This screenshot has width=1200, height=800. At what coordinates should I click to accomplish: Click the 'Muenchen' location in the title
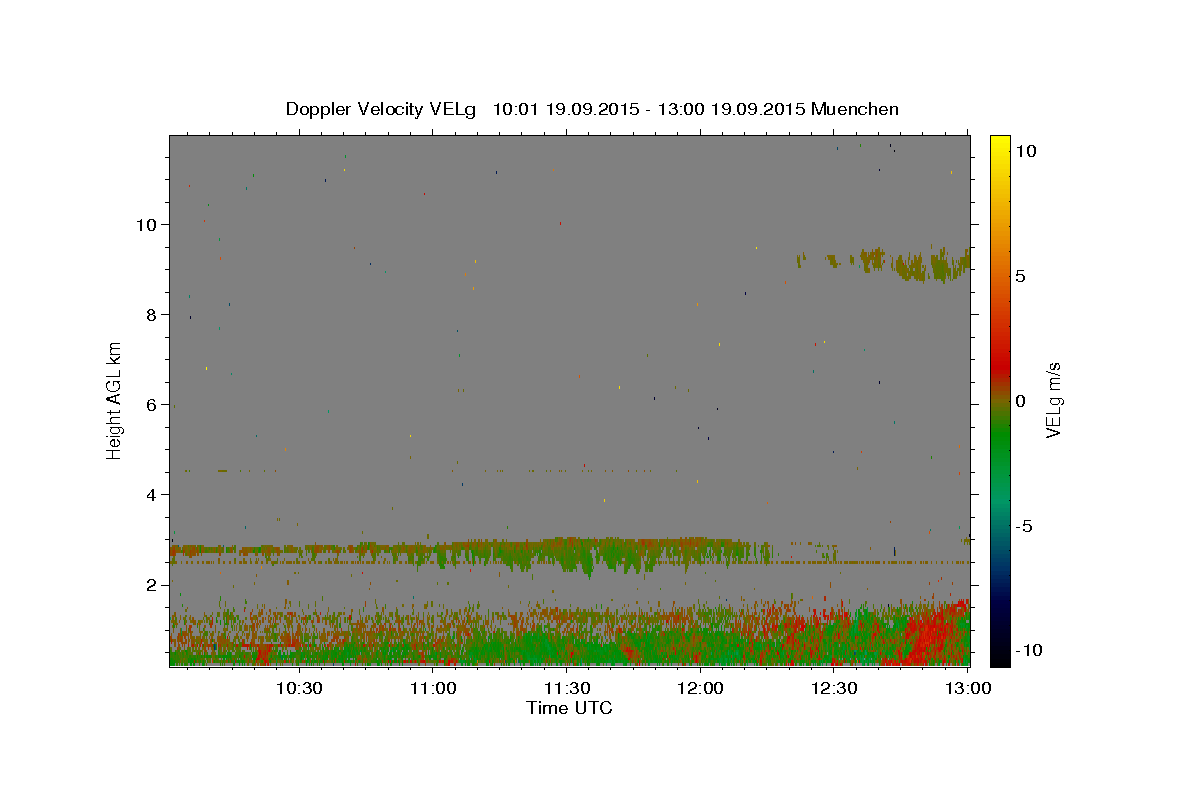coord(855,109)
